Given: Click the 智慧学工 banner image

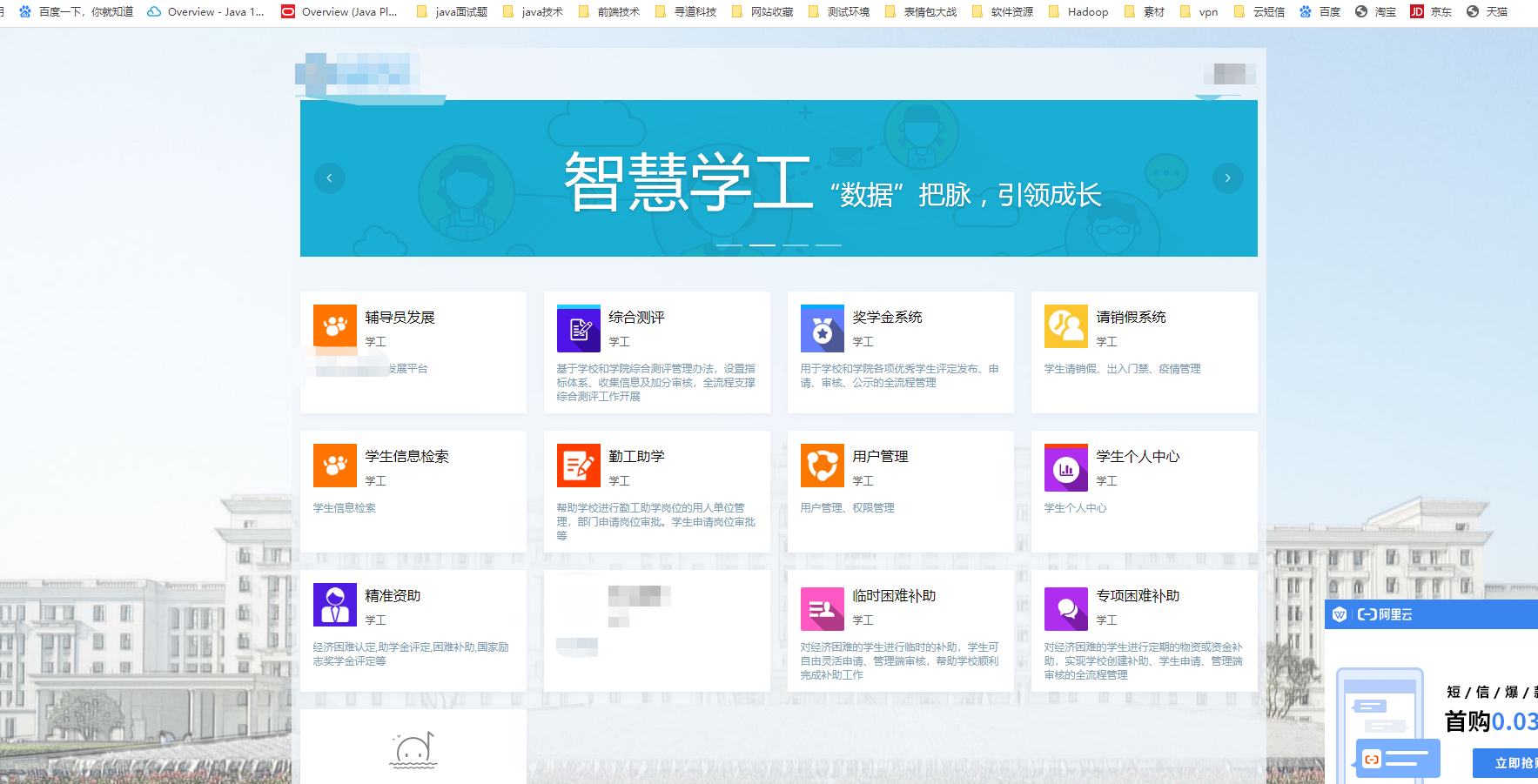Looking at the screenshot, I should click(779, 178).
